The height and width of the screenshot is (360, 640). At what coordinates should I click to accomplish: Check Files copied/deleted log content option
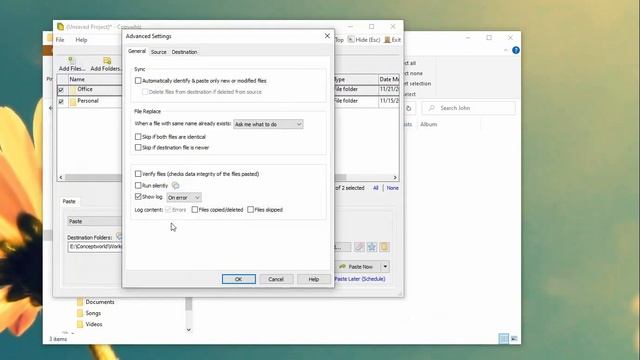click(195, 210)
